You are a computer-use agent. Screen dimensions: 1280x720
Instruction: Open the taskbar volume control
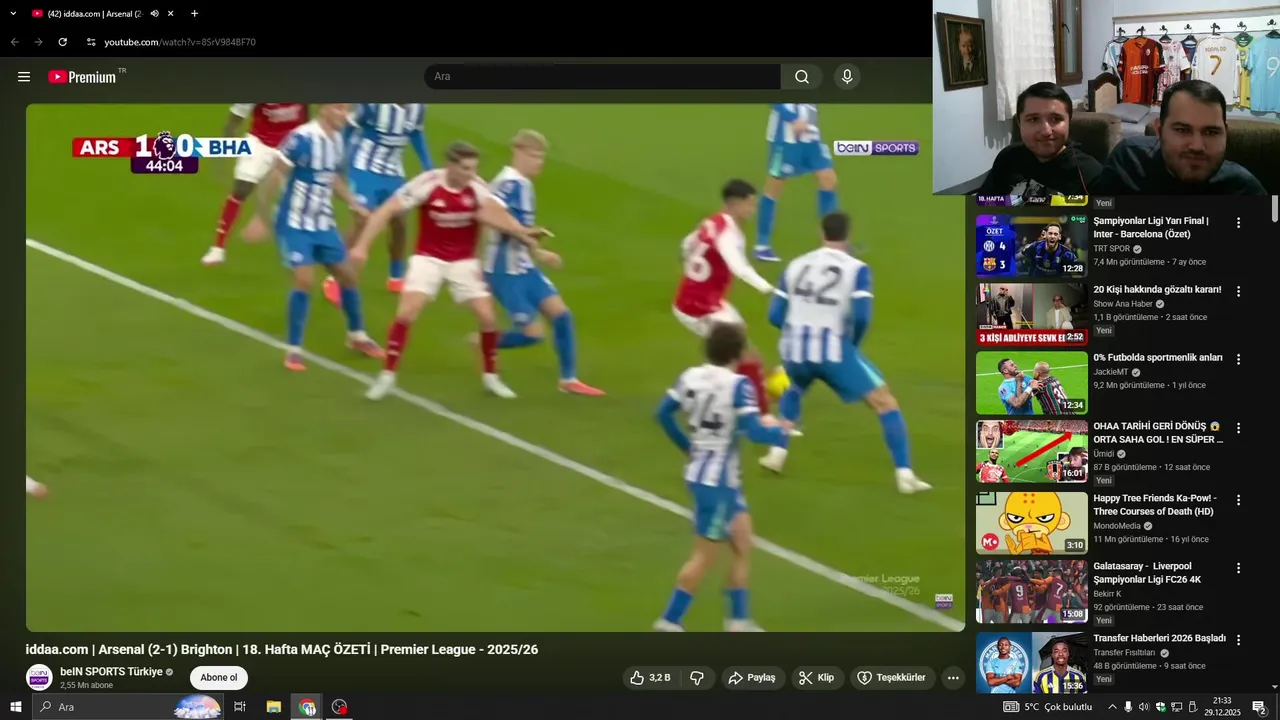point(1144,707)
